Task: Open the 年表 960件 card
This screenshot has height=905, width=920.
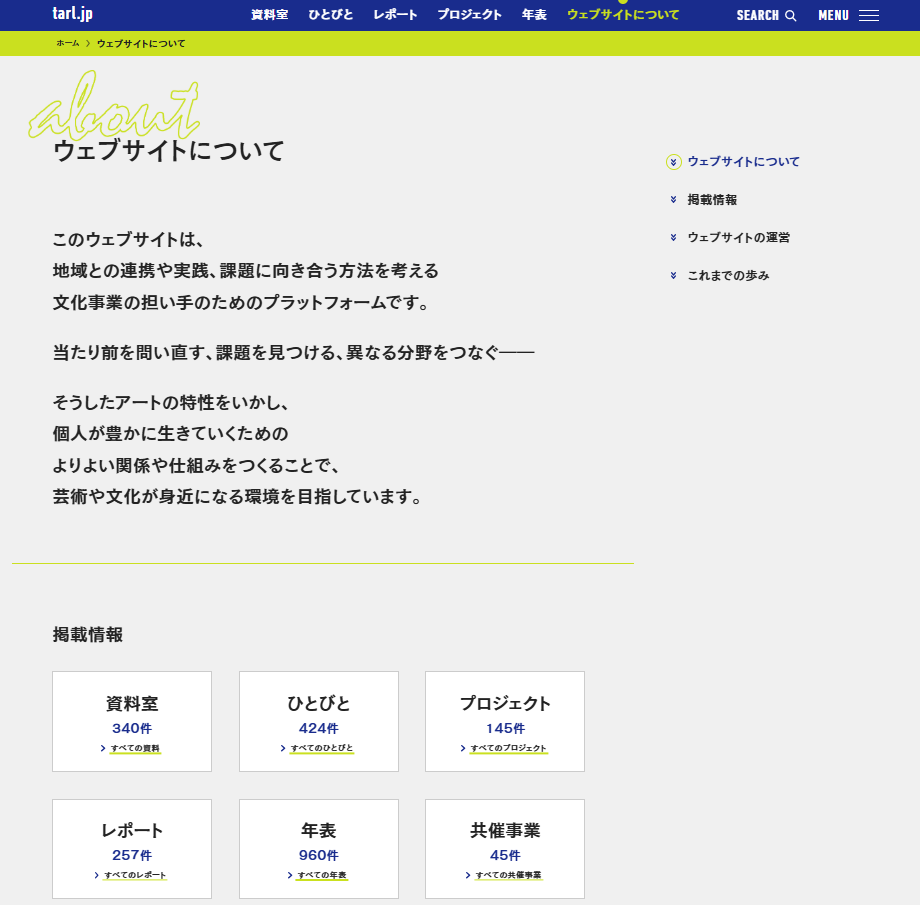Action: [318, 848]
